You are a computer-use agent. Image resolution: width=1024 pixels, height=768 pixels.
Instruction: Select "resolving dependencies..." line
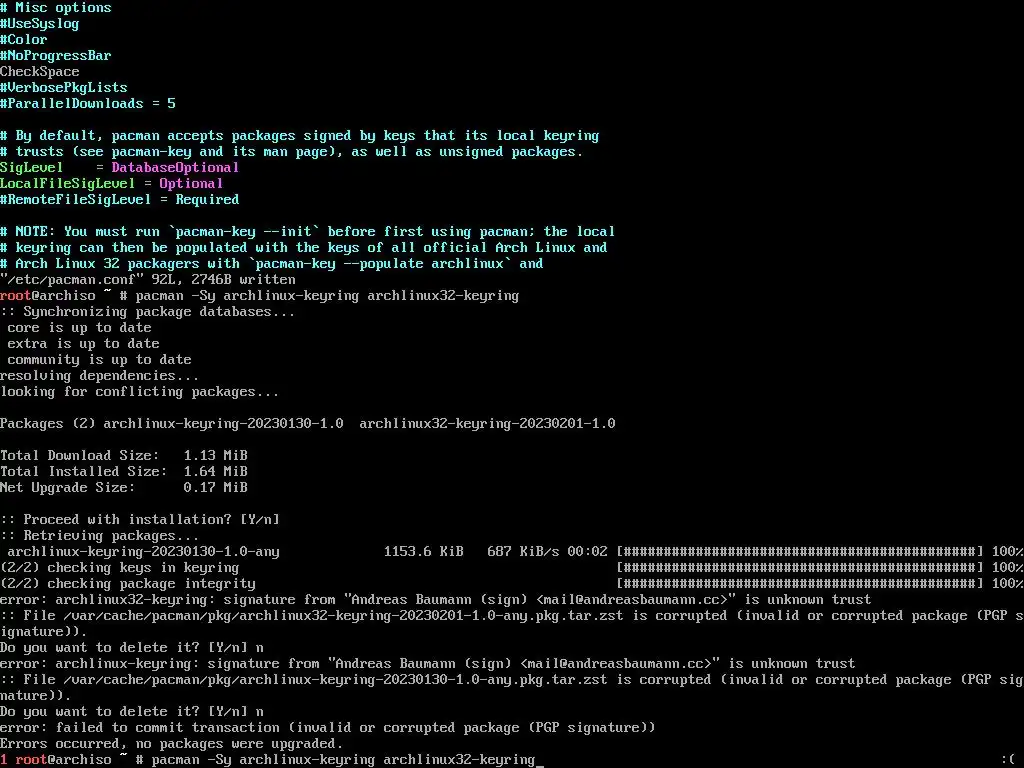pos(99,376)
